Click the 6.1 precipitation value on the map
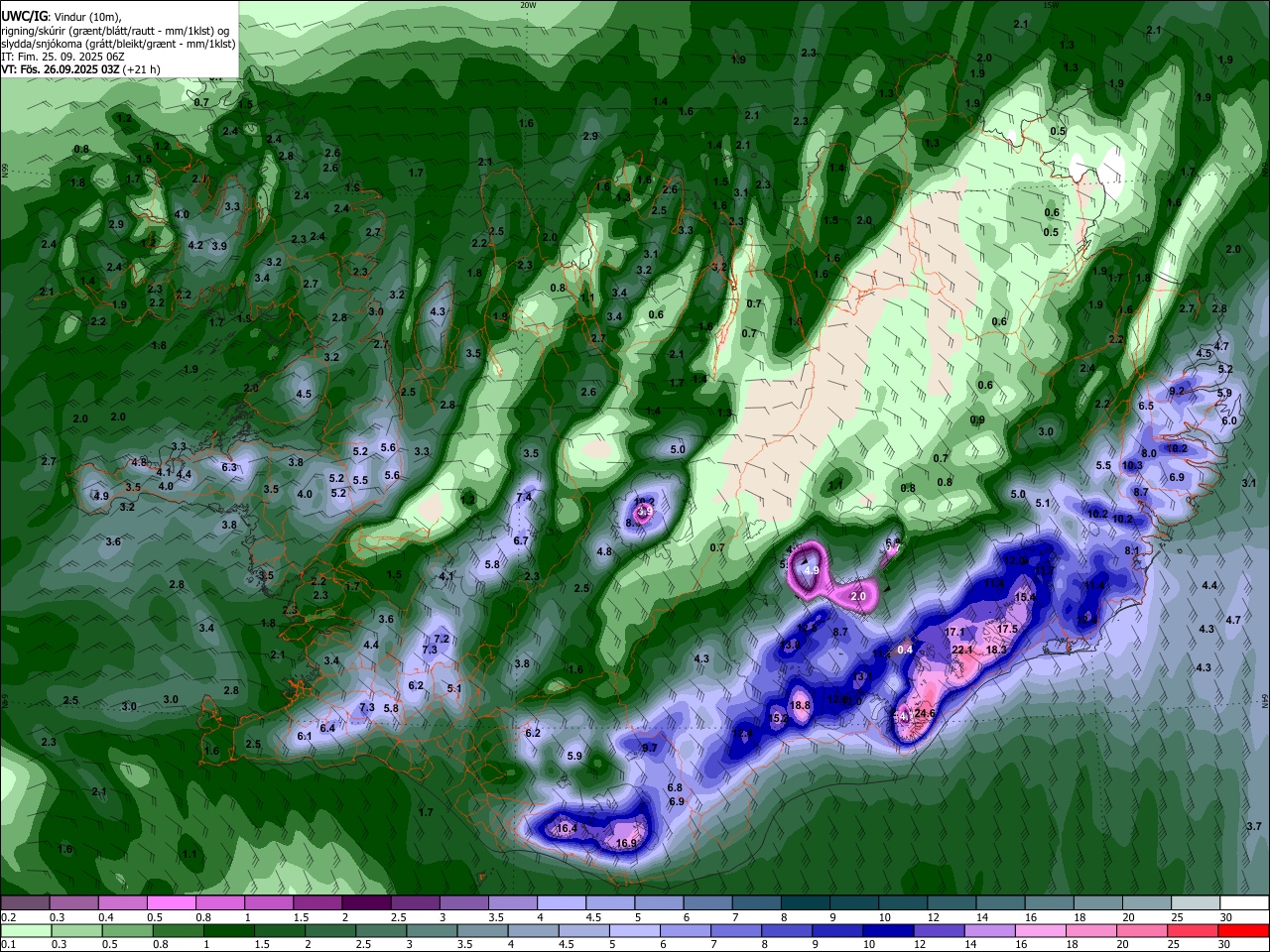 (305, 736)
